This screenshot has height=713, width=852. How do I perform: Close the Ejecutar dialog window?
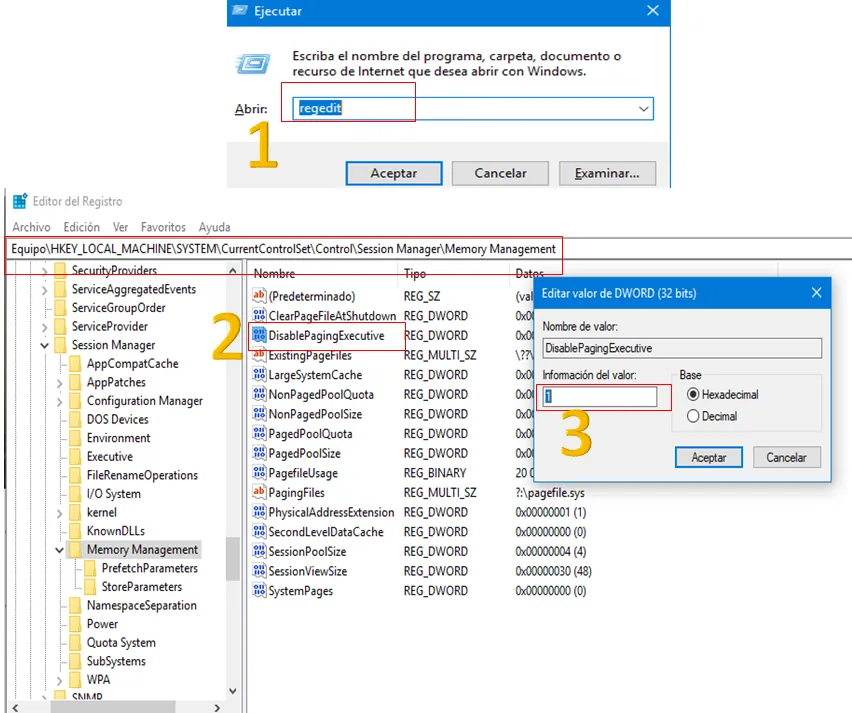coord(653,11)
